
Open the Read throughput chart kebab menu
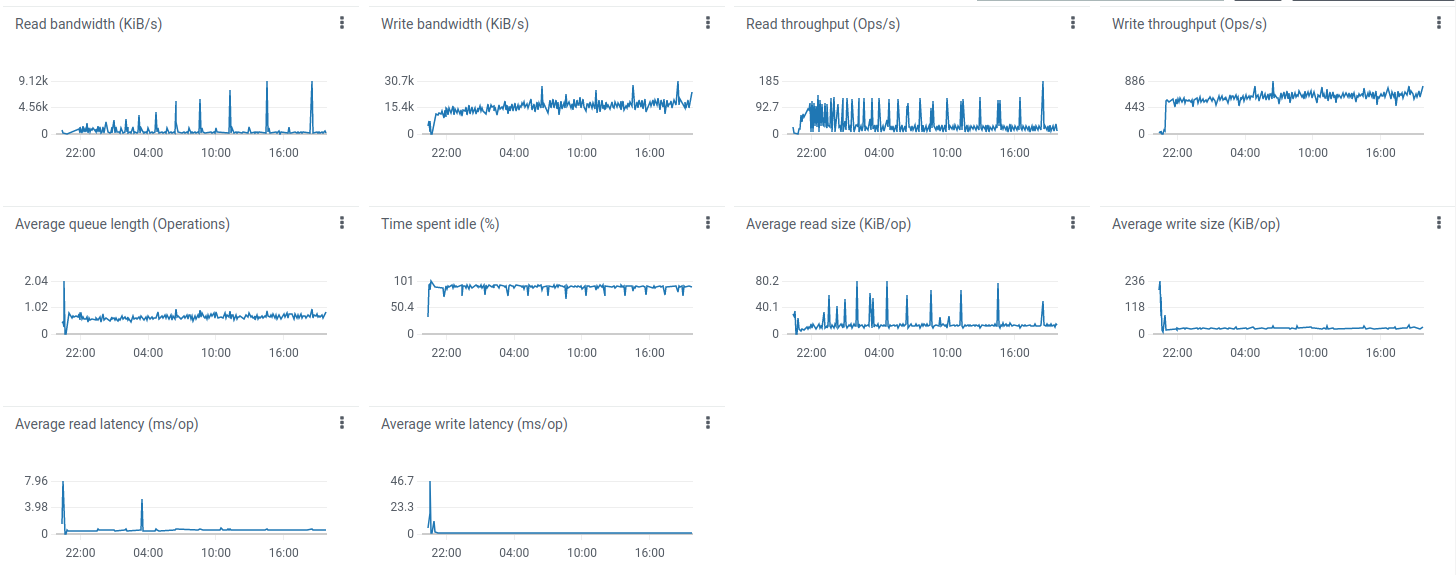1073,23
